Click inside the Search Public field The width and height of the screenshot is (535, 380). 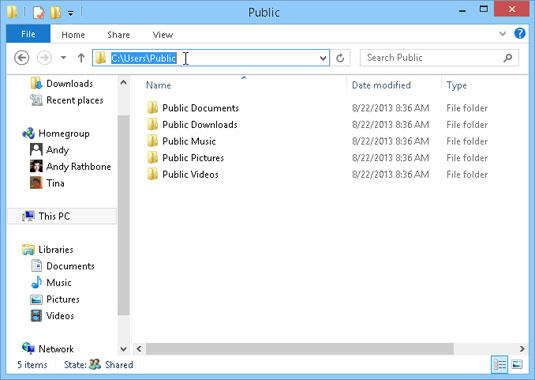[x=431, y=58]
